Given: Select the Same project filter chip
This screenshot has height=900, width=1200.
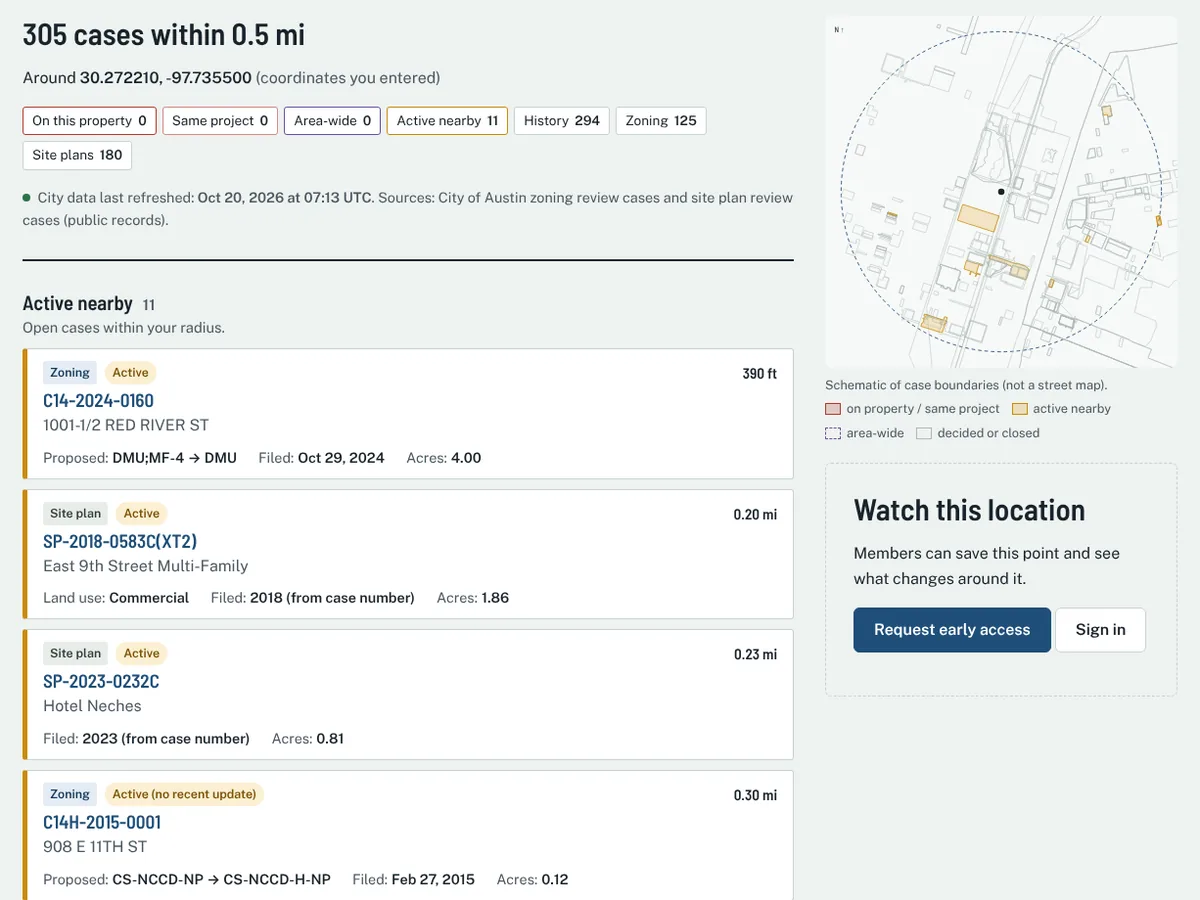Looking at the screenshot, I should click(220, 121).
